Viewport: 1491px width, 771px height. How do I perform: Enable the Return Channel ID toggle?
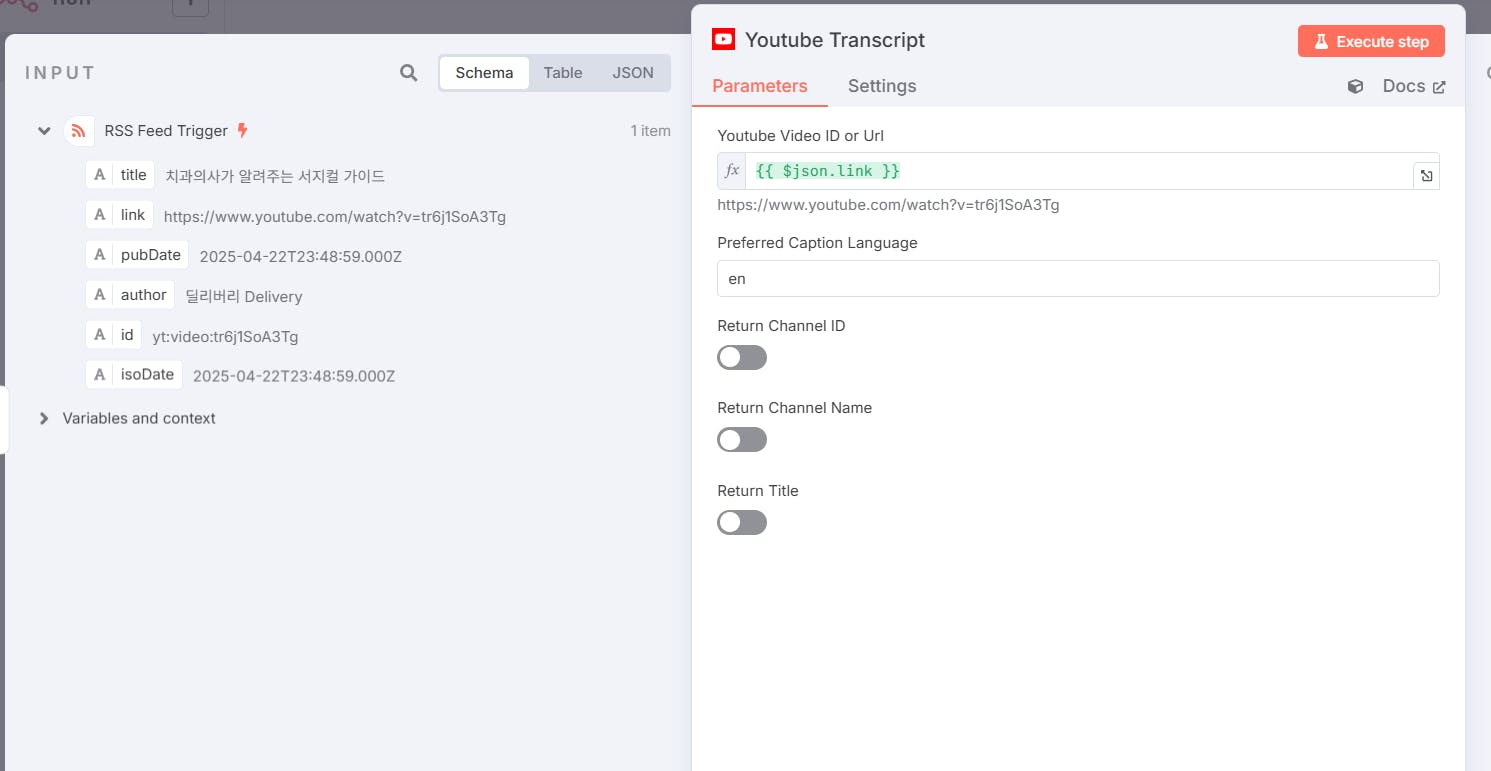point(742,358)
